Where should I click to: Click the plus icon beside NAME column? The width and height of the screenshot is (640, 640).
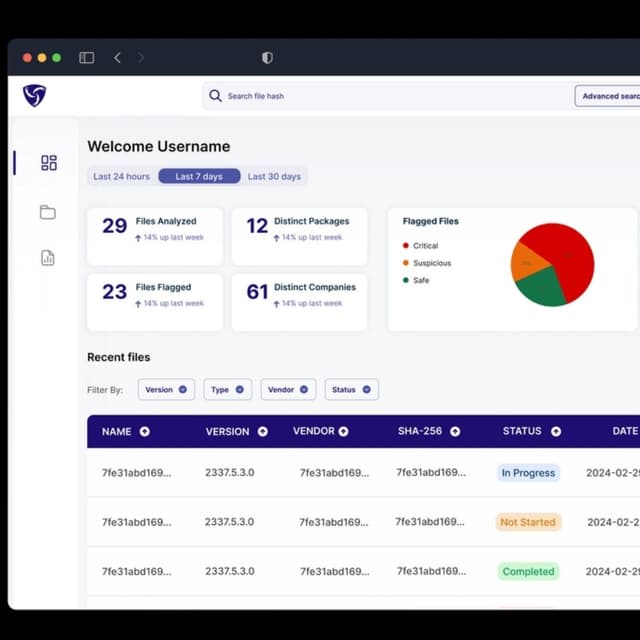coord(144,431)
